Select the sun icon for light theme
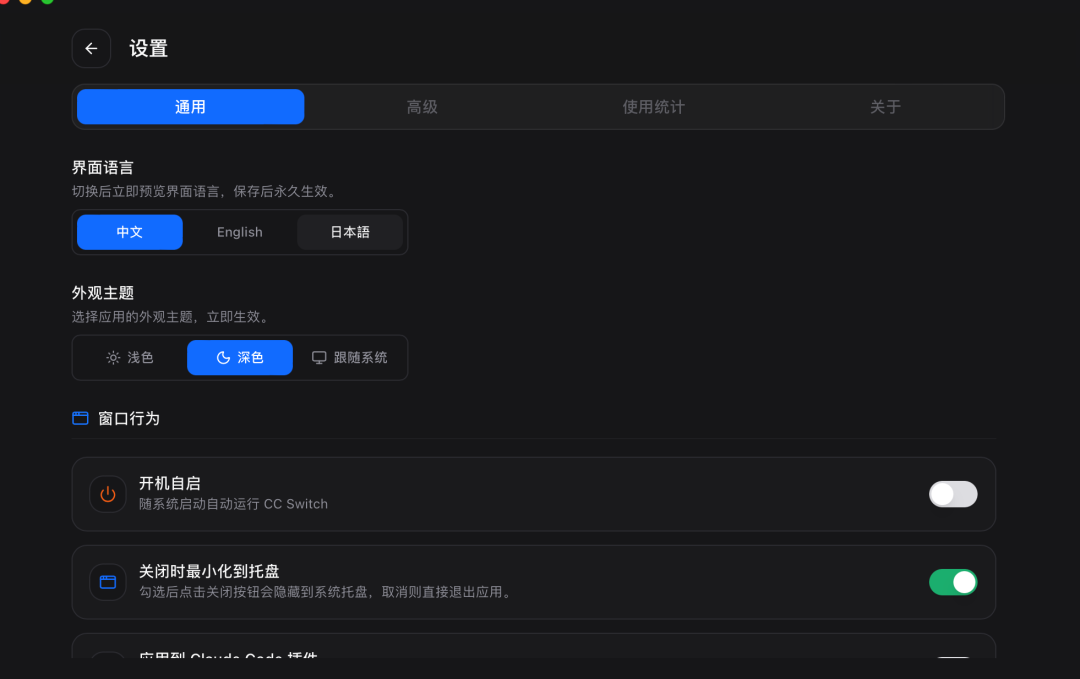 tap(113, 357)
